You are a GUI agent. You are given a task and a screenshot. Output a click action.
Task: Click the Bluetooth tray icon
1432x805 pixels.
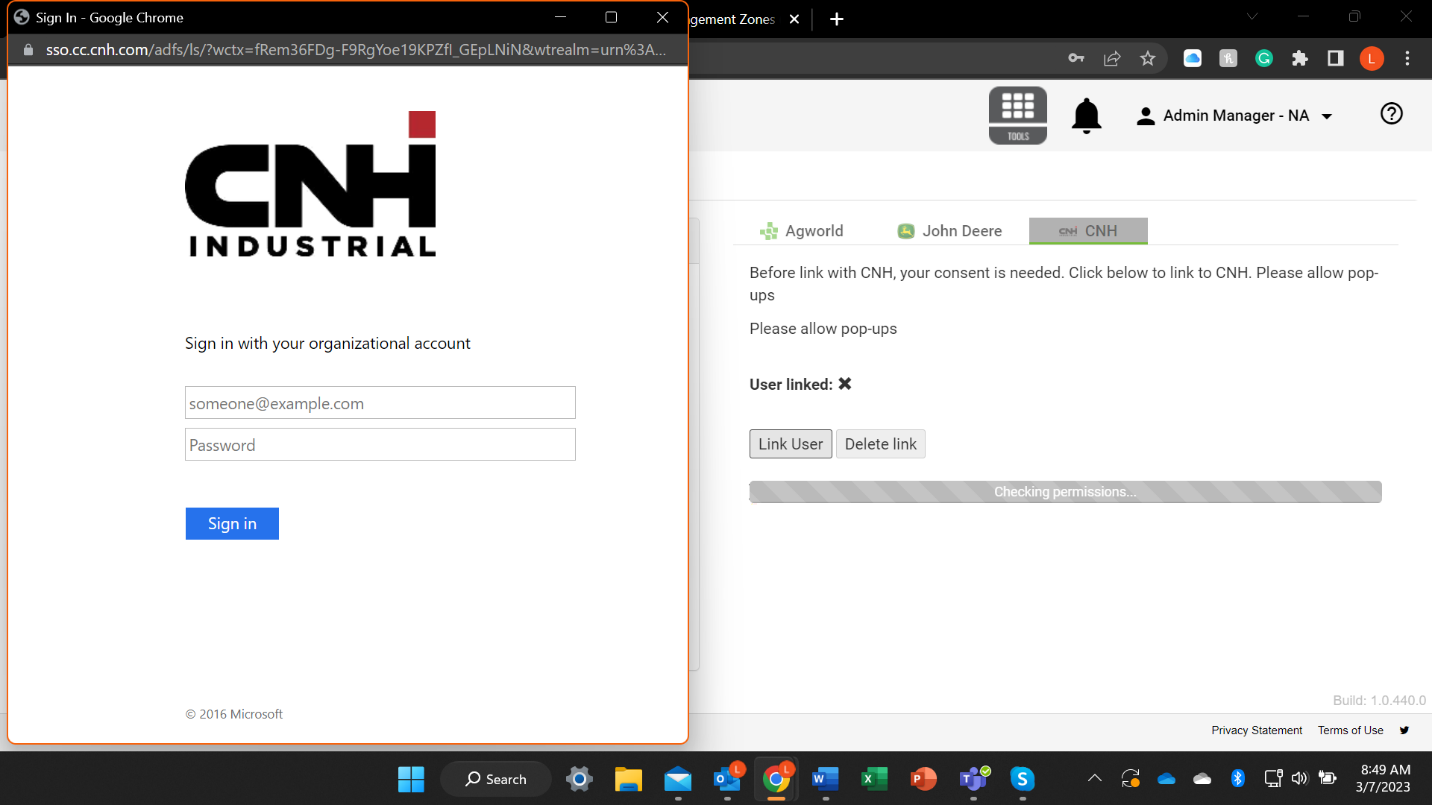[1237, 778]
